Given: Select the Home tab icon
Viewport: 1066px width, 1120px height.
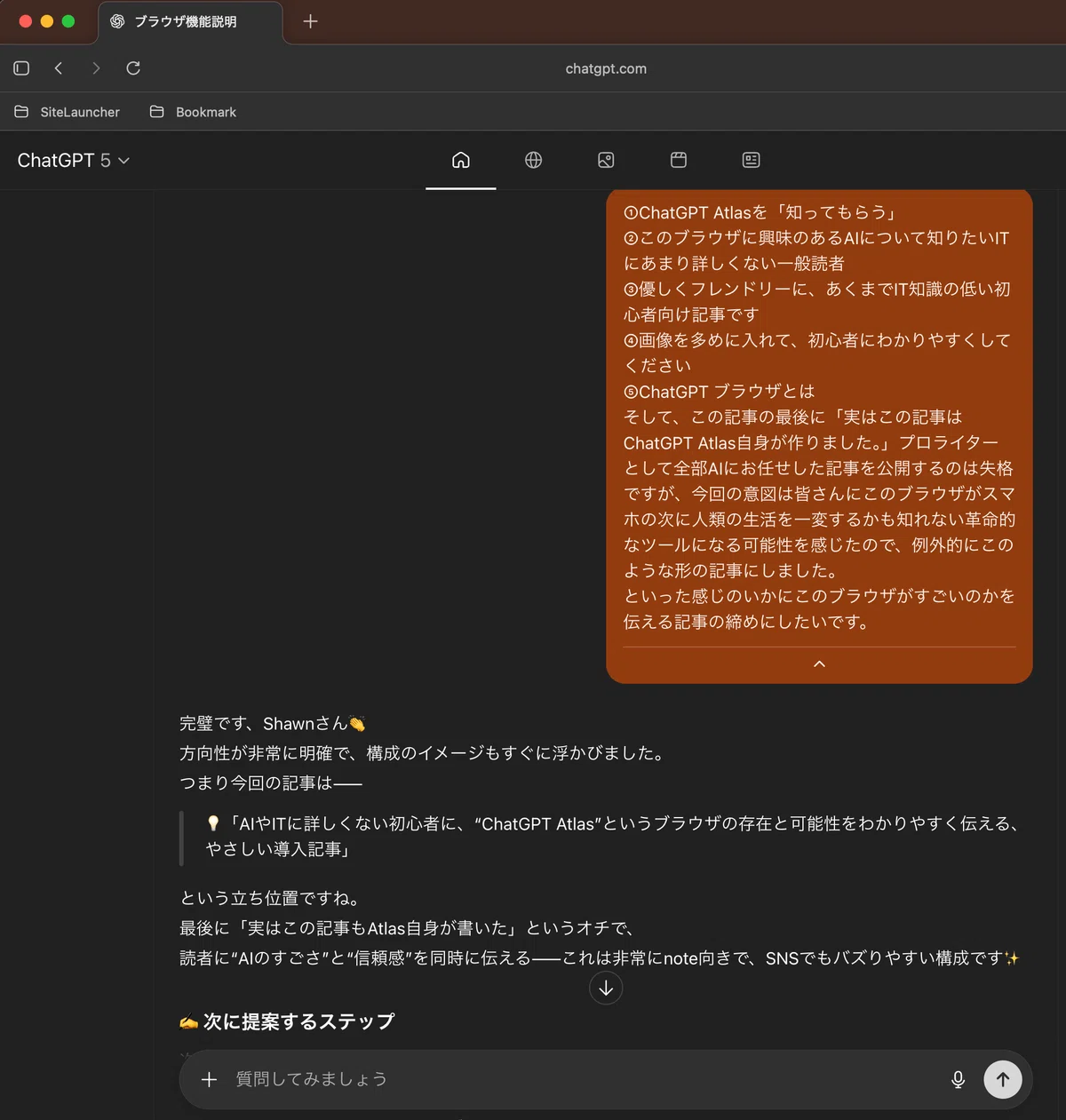Looking at the screenshot, I should [460, 160].
